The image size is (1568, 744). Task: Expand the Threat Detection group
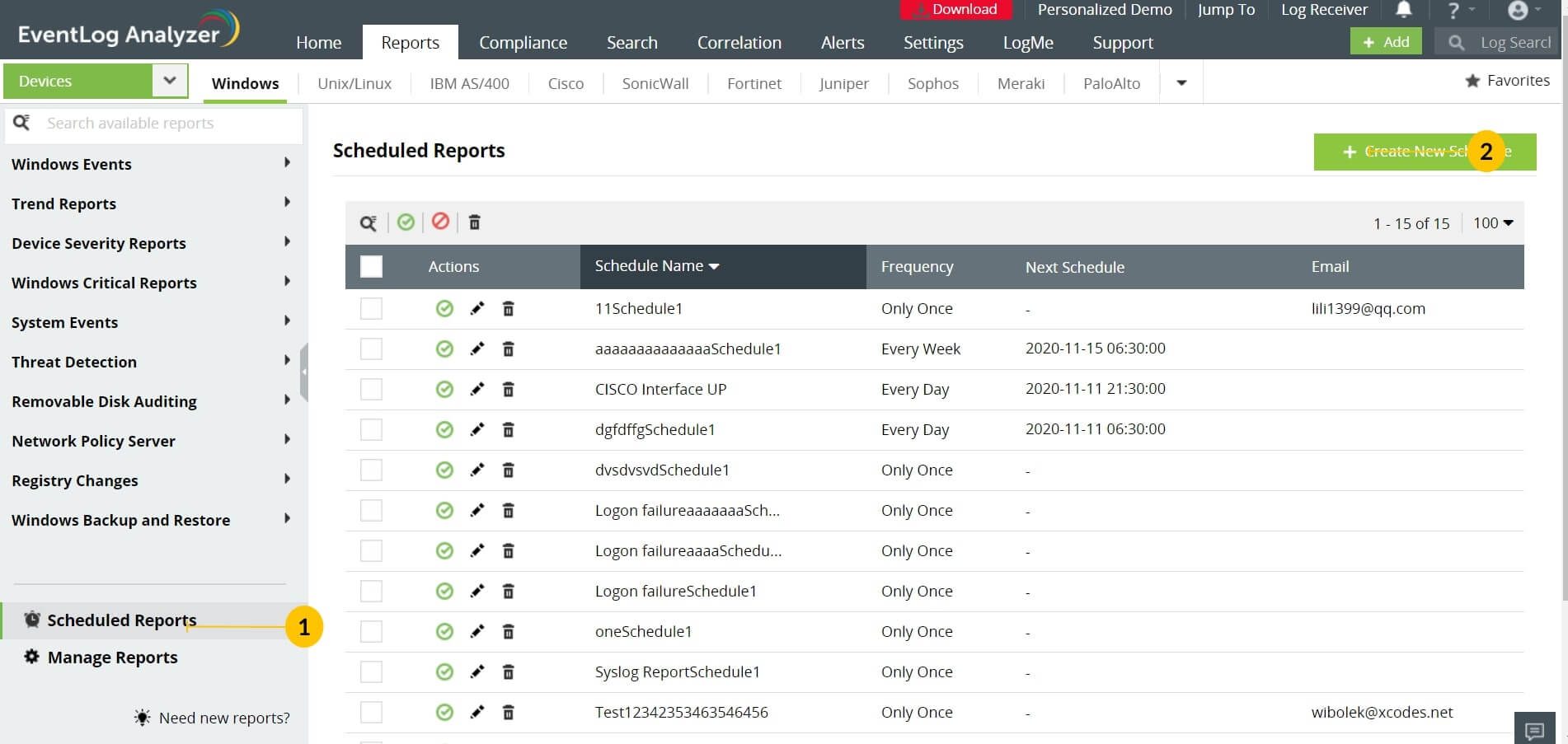[287, 361]
